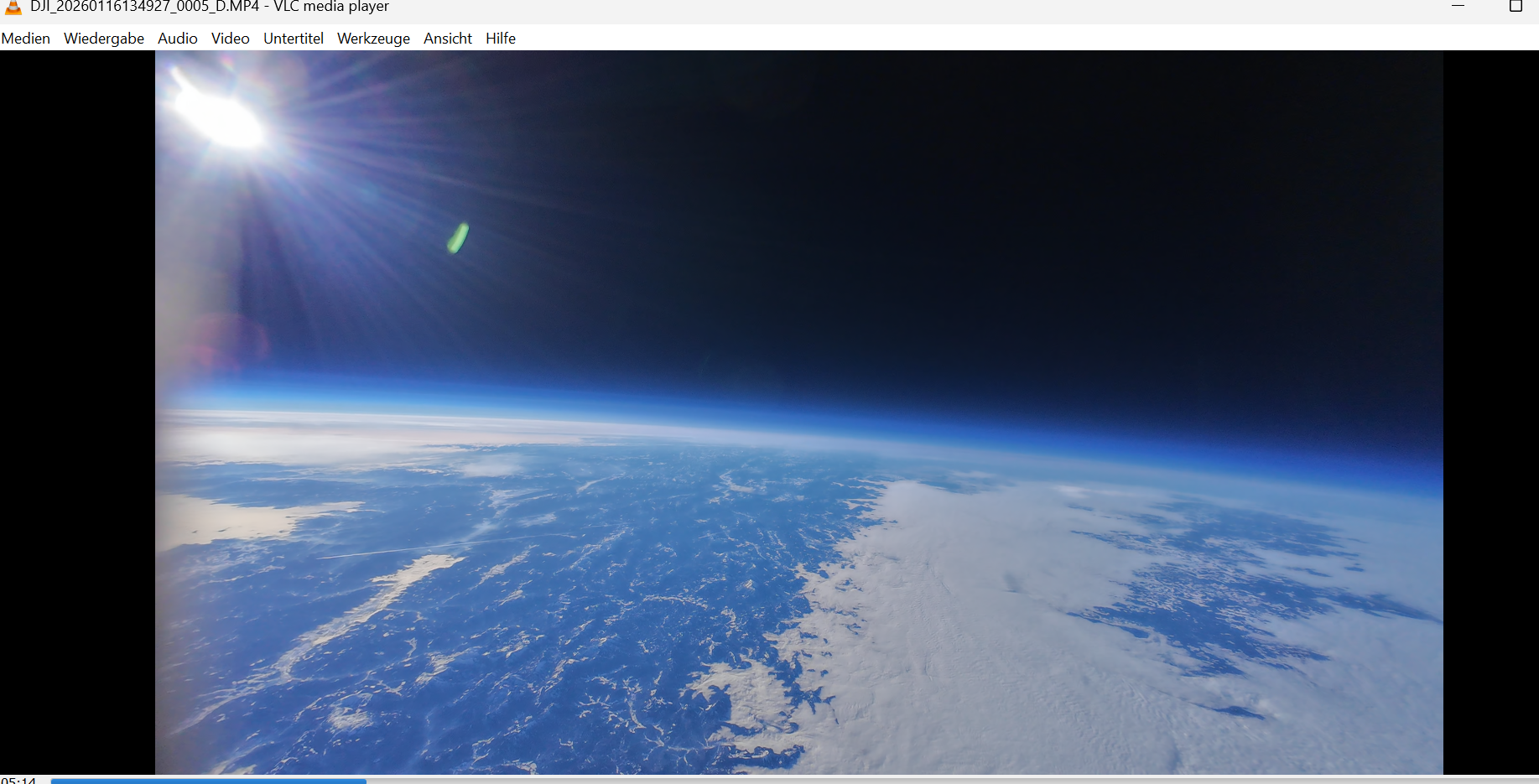Click the 05:14 elapsed time label

[x=18, y=781]
